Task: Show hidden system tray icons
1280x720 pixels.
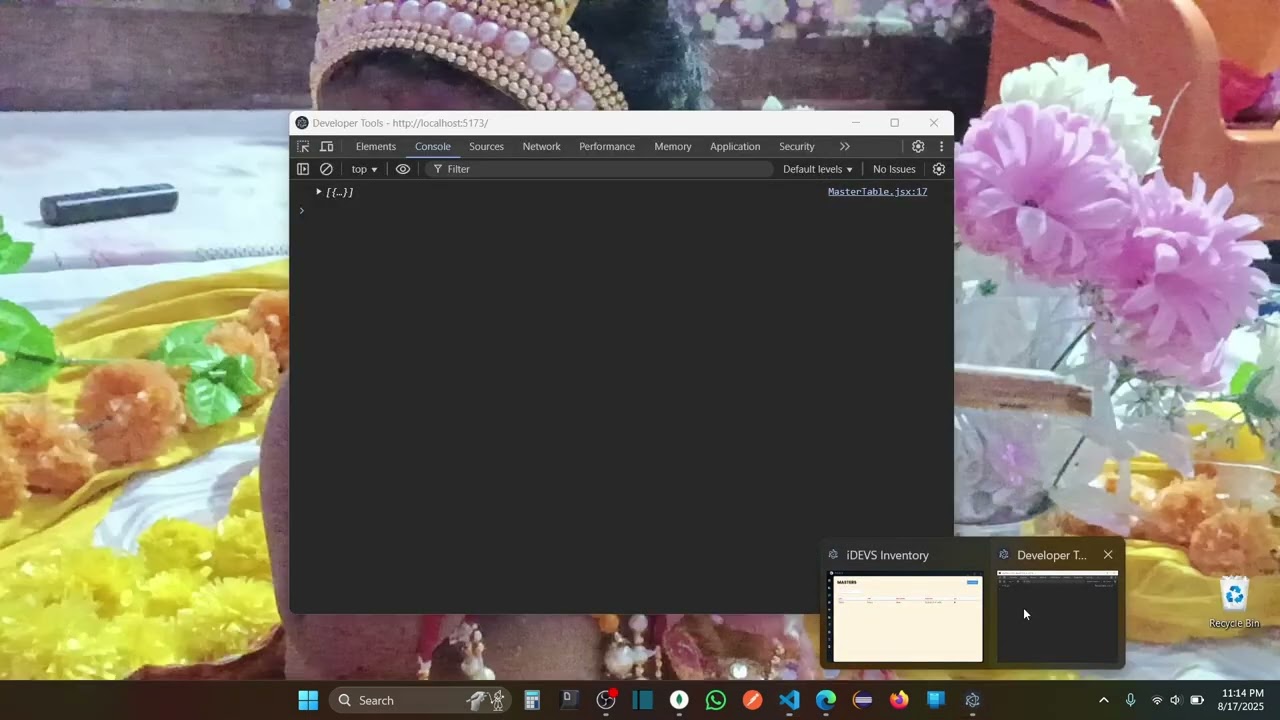Action: click(x=1103, y=700)
